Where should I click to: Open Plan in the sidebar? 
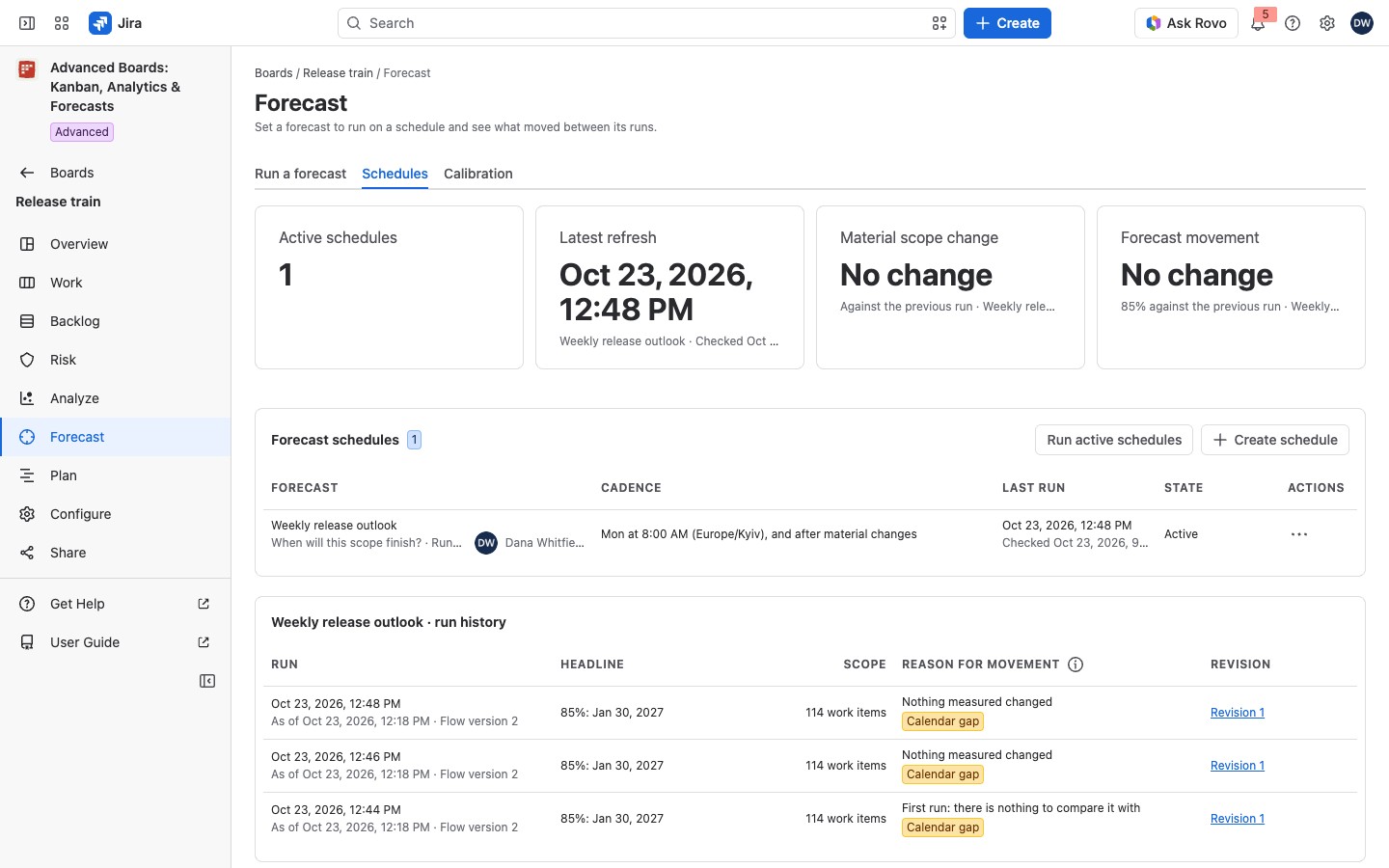pyautogui.click(x=116, y=475)
